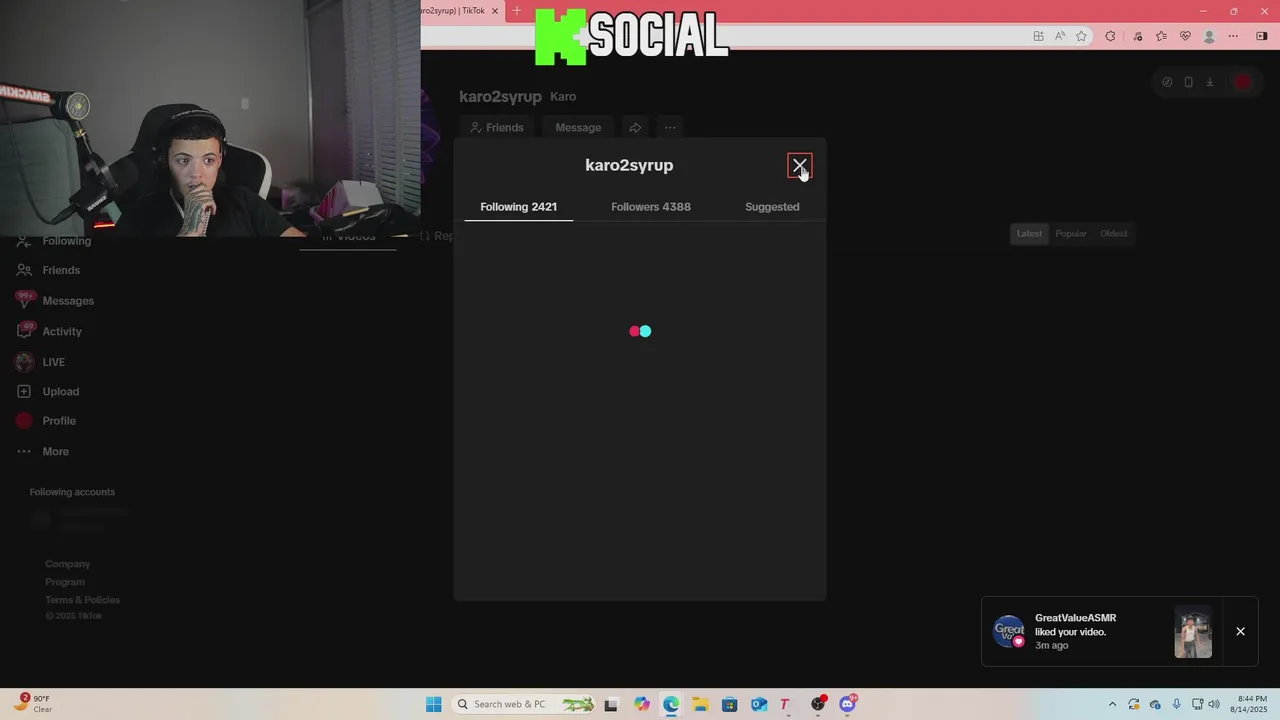Close the karo2syrup following dialog
This screenshot has height=720, width=1280.
click(799, 166)
